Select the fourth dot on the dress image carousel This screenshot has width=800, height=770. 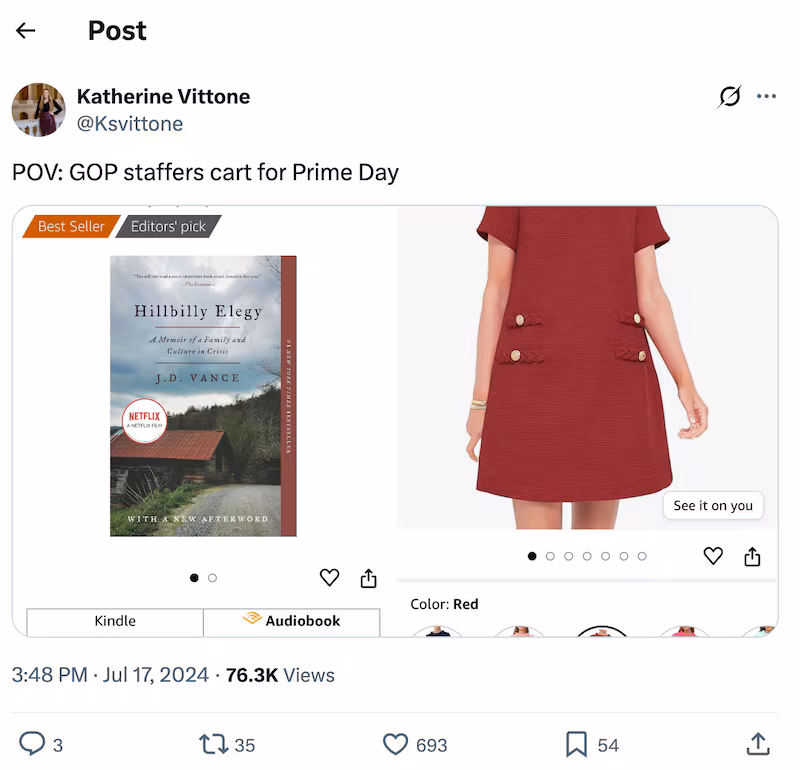pyautogui.click(x=585, y=556)
